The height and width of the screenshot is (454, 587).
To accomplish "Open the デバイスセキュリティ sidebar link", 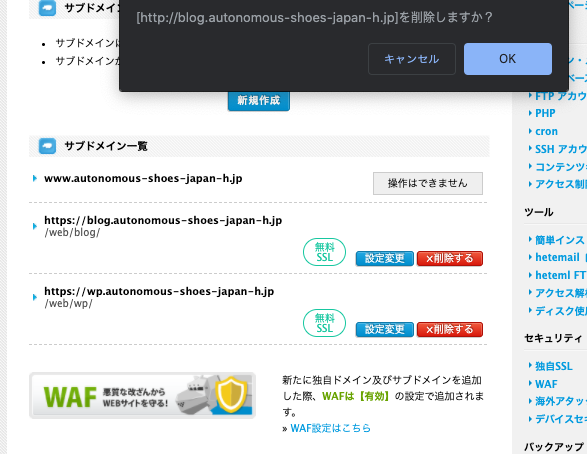I will pos(561,419).
